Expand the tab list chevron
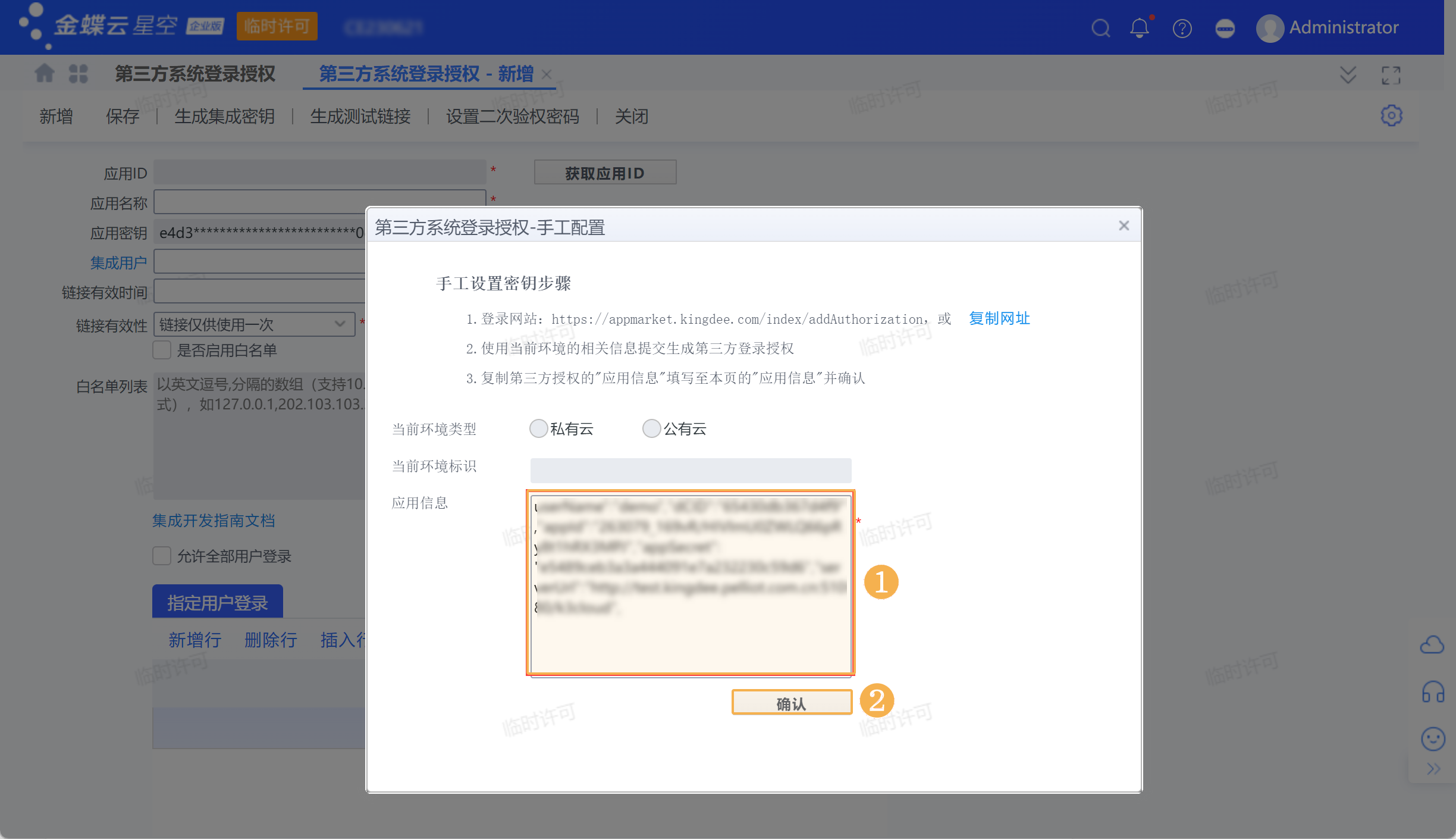This screenshot has width=1456, height=839. (x=1348, y=75)
